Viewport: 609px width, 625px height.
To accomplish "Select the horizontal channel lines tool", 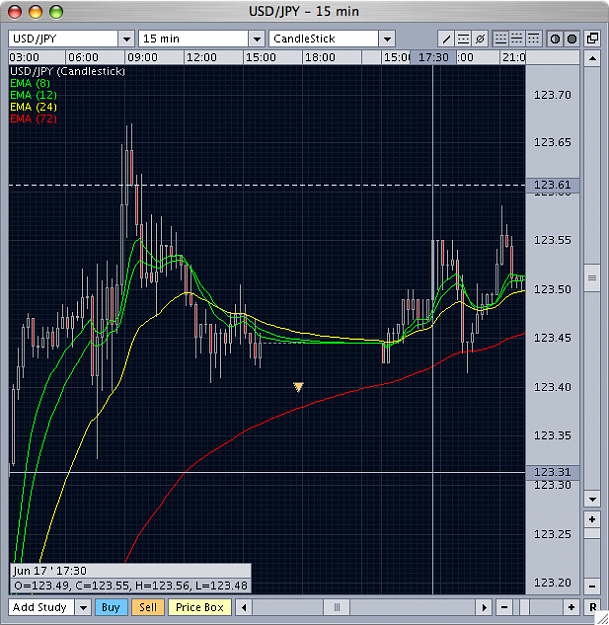I will coord(463,39).
